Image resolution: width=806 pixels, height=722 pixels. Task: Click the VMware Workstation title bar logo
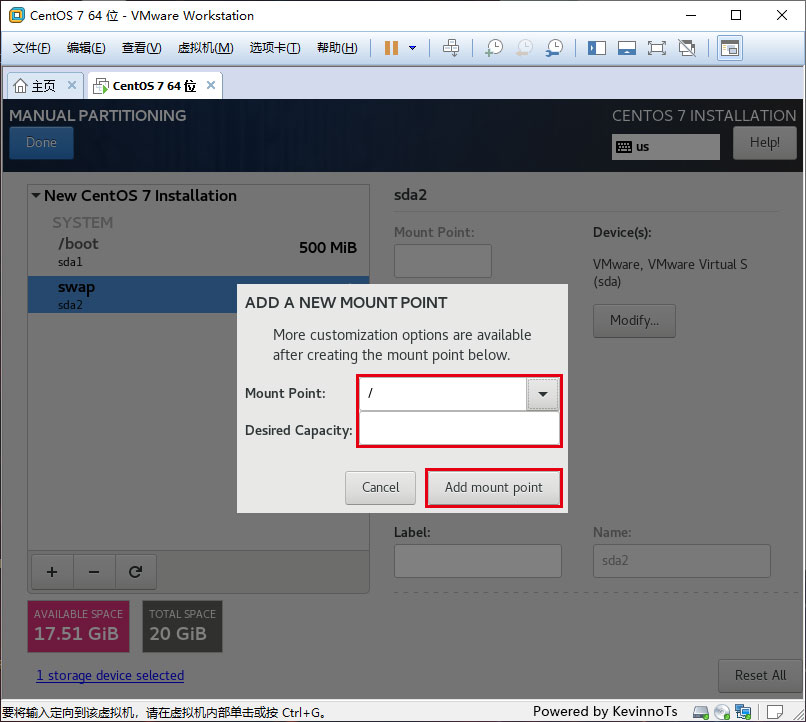coord(16,15)
